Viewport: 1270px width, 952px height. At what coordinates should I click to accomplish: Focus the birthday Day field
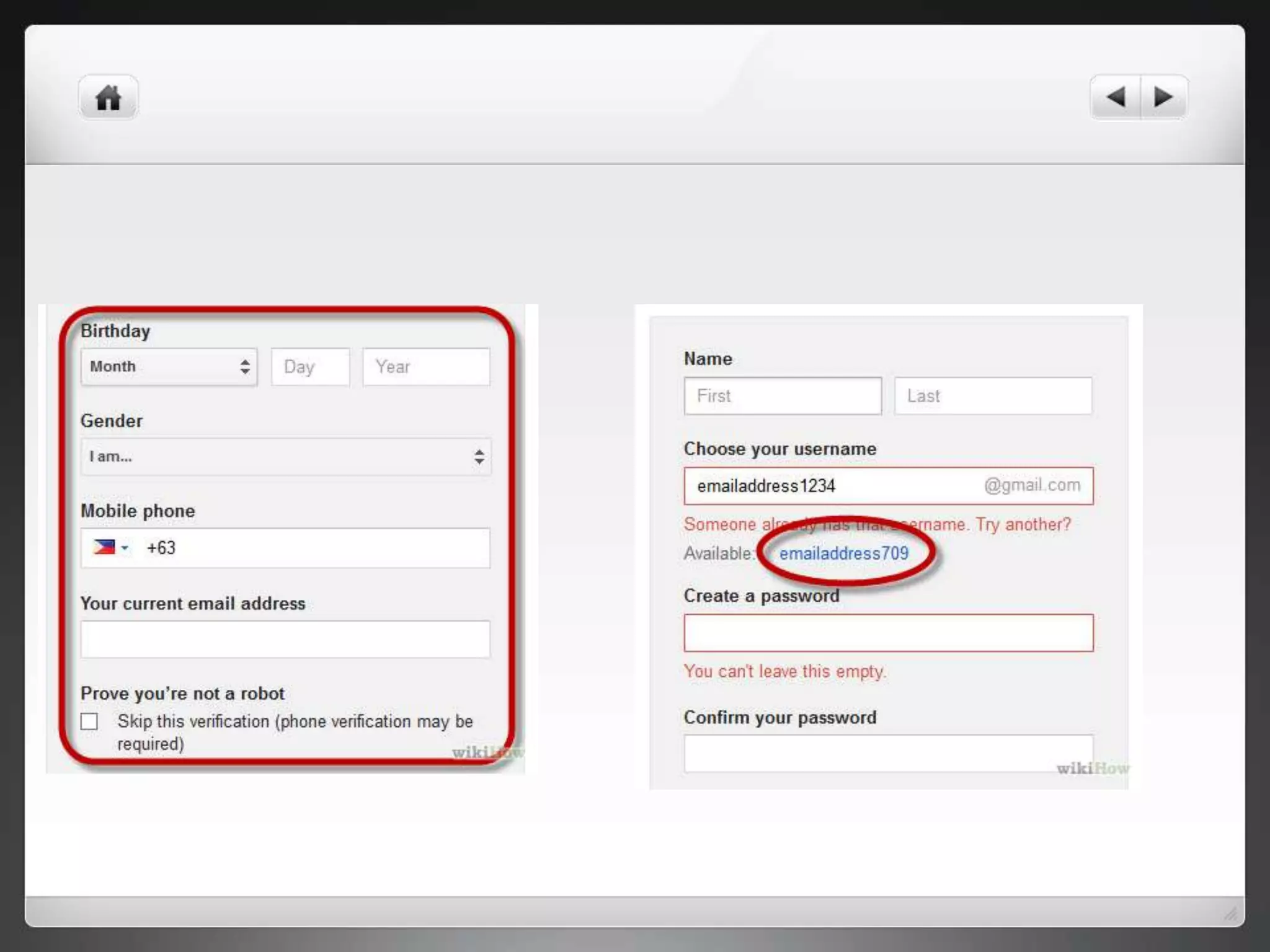pyautogui.click(x=311, y=367)
